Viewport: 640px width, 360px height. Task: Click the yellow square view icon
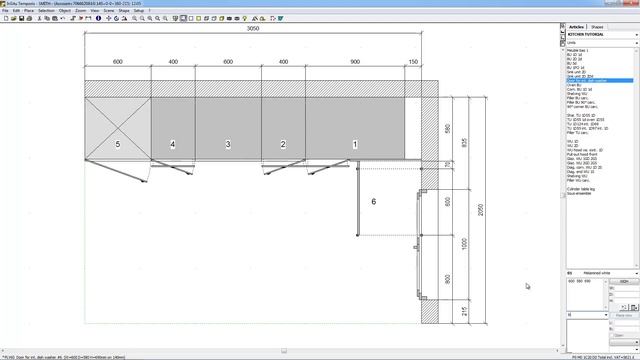(199, 18)
